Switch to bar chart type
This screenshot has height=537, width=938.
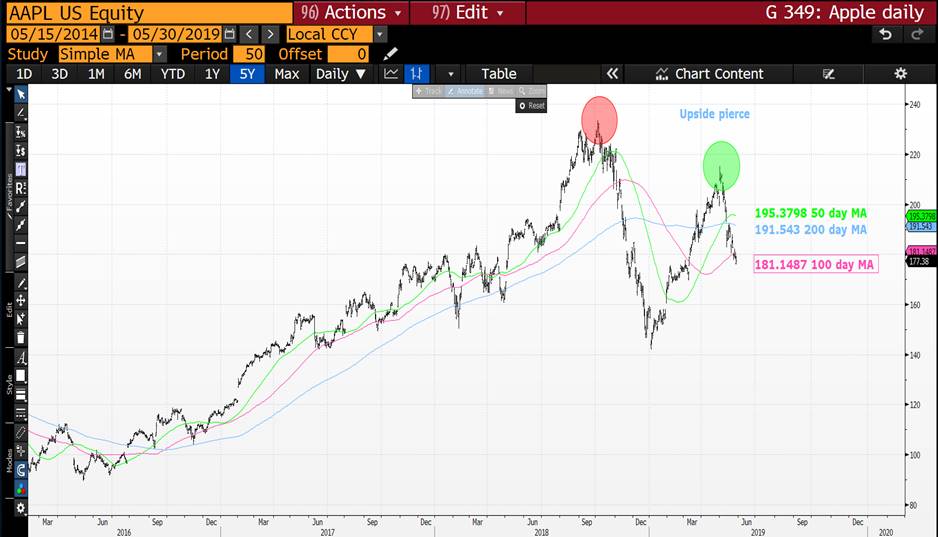click(416, 74)
